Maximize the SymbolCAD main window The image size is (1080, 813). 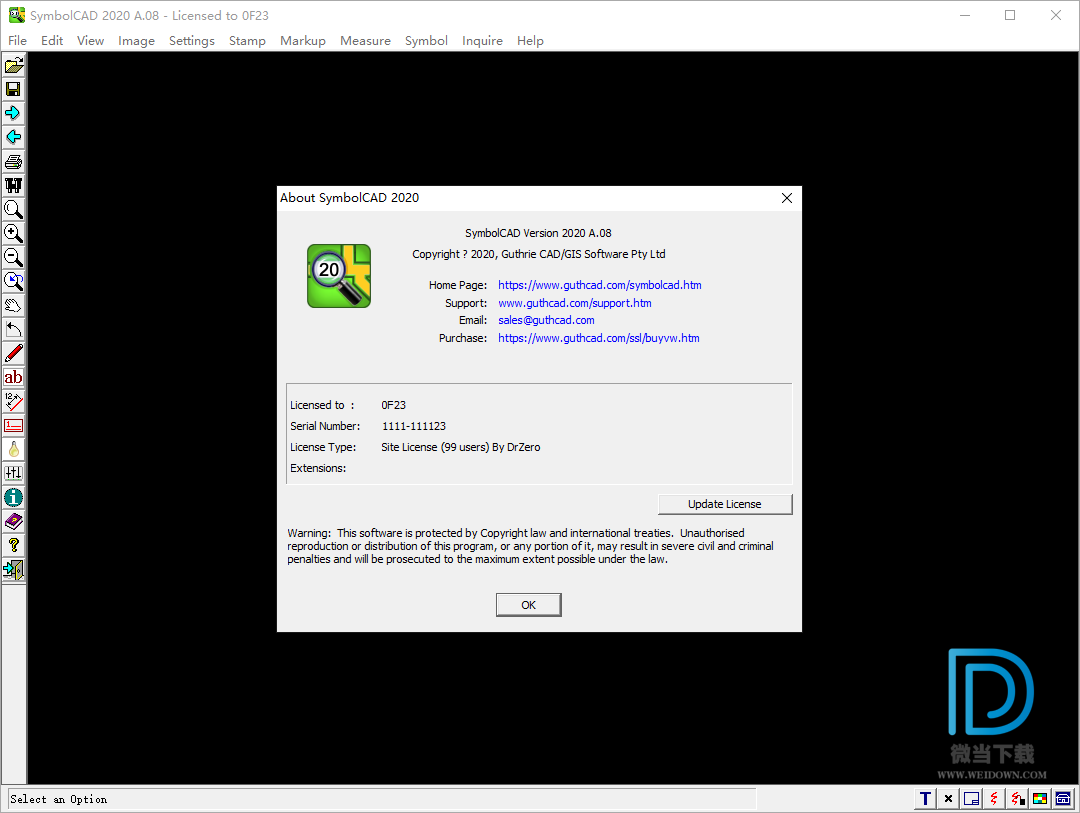(1010, 15)
